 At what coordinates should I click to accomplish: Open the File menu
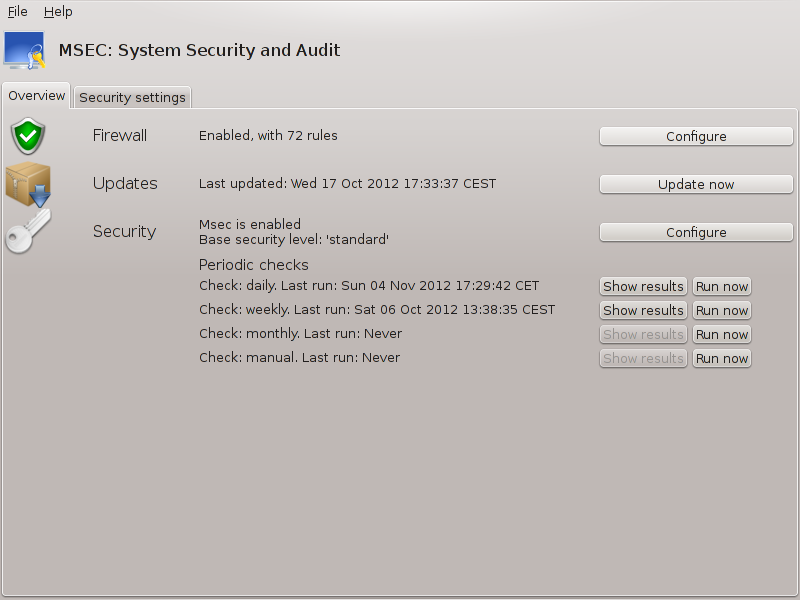[x=17, y=12]
